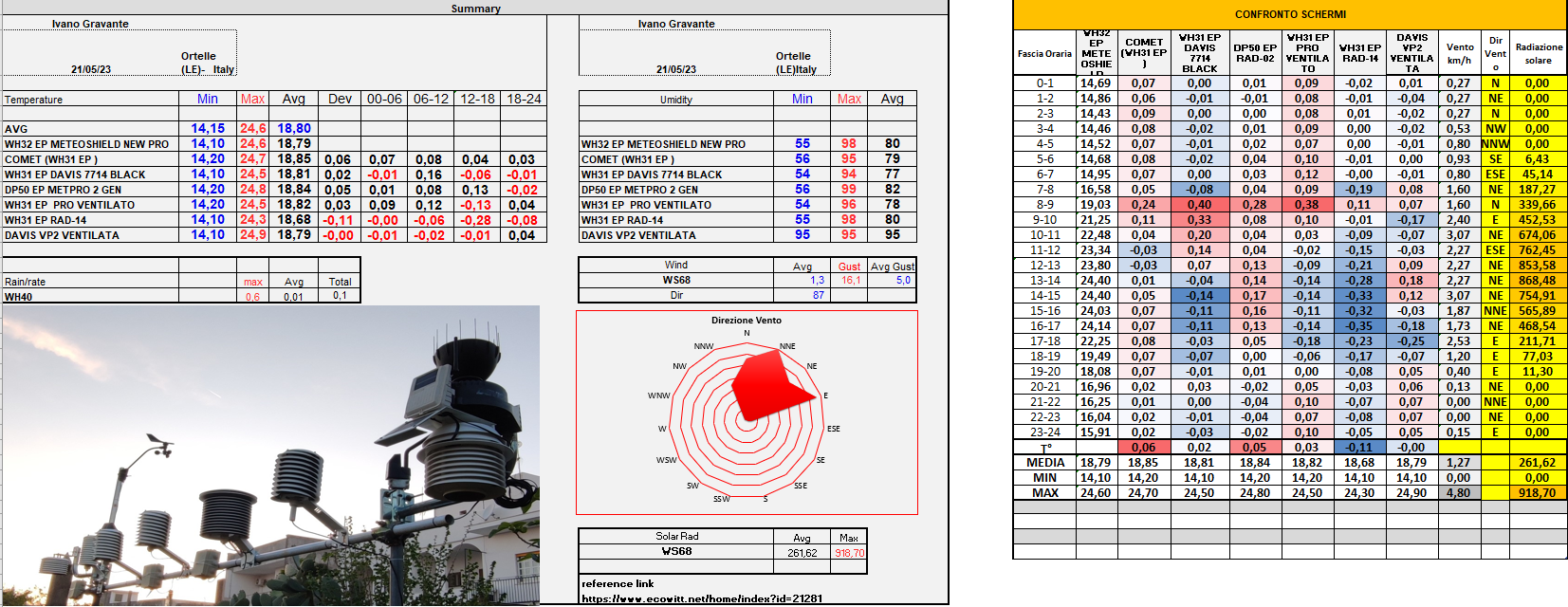Select the Summary title cell
The width and height of the screenshot is (1568, 607).
tap(475, 9)
